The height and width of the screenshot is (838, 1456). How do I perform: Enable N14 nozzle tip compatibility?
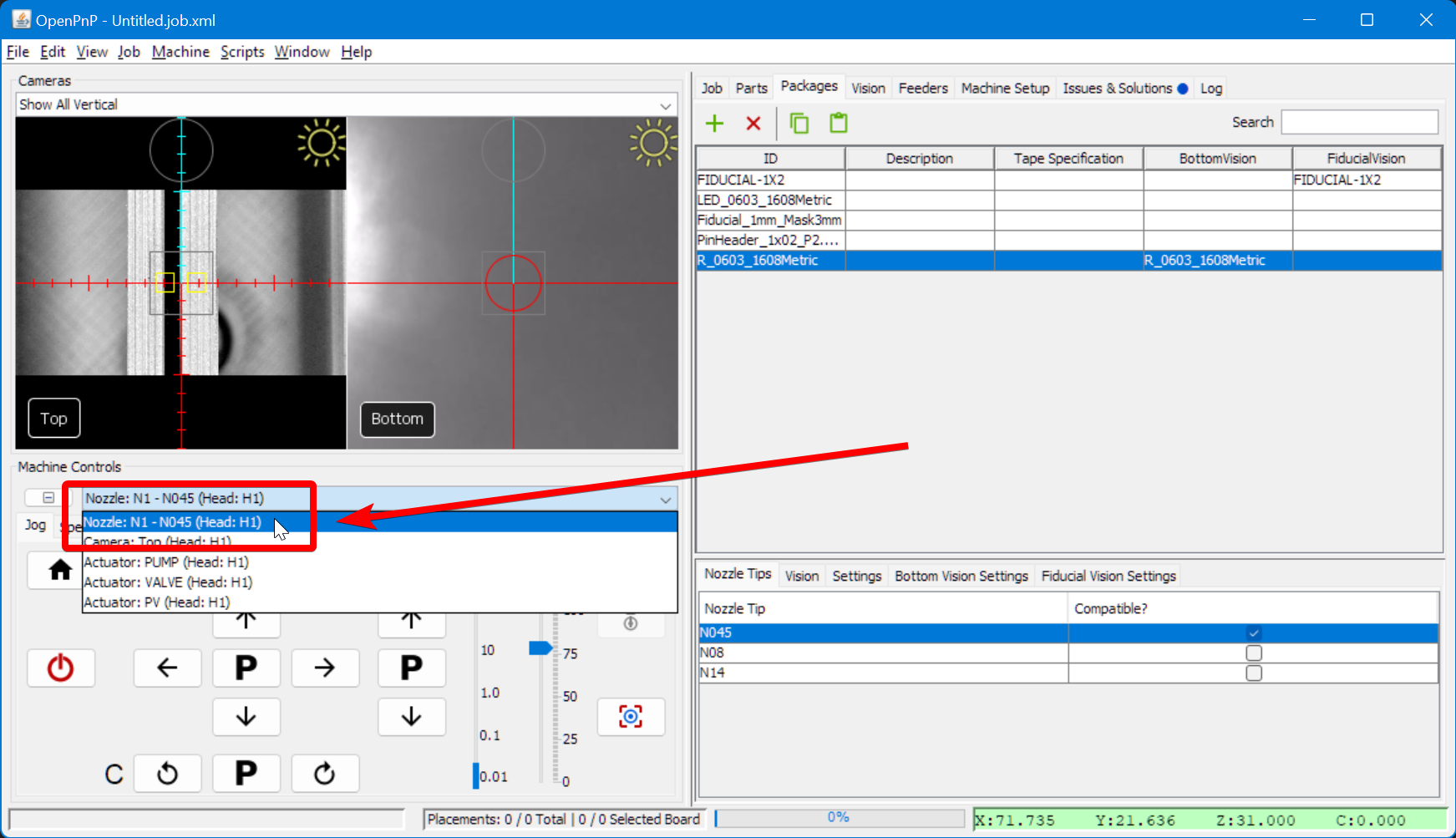(1253, 672)
